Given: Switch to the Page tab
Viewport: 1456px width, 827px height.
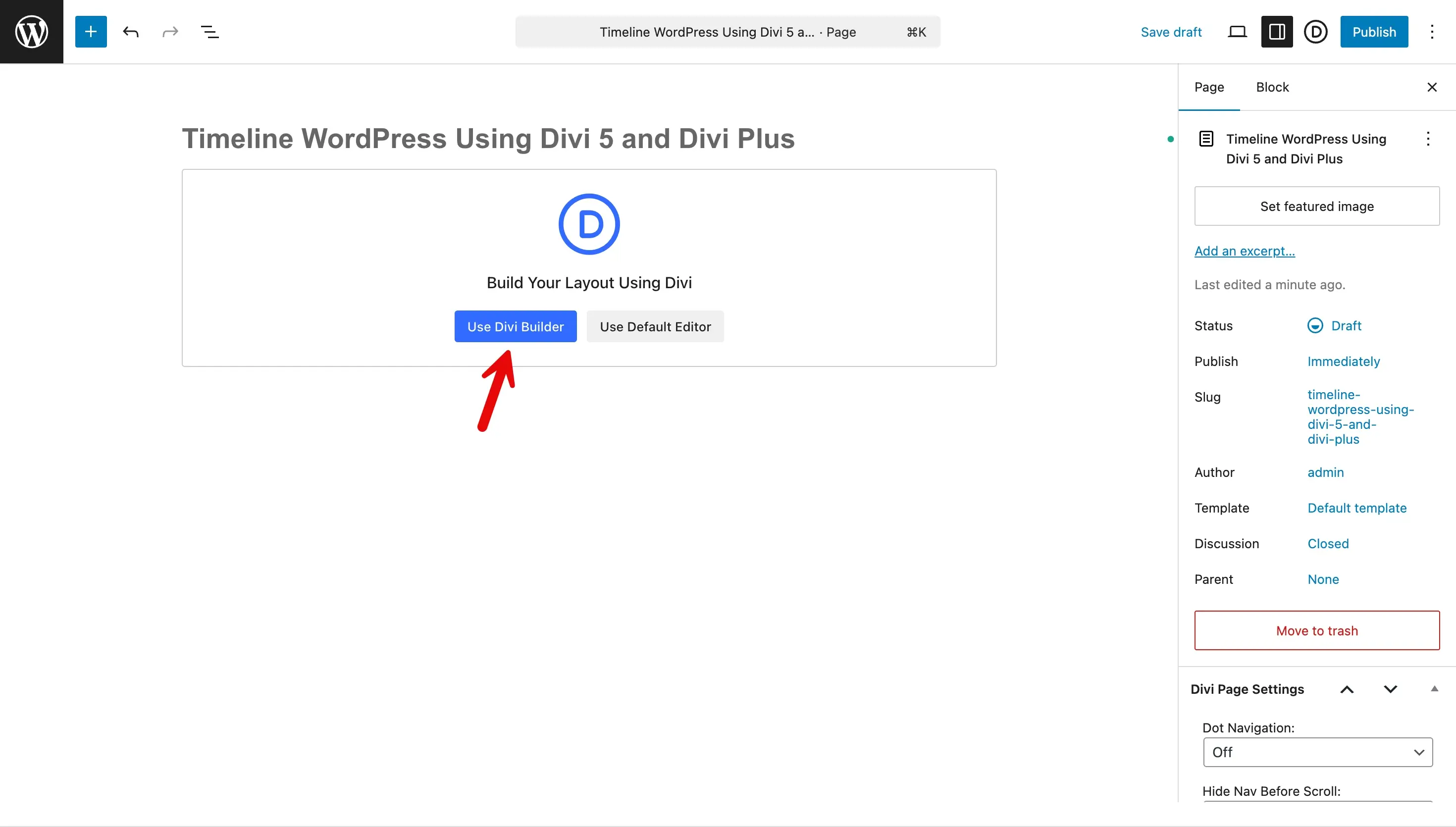Looking at the screenshot, I should (x=1209, y=87).
